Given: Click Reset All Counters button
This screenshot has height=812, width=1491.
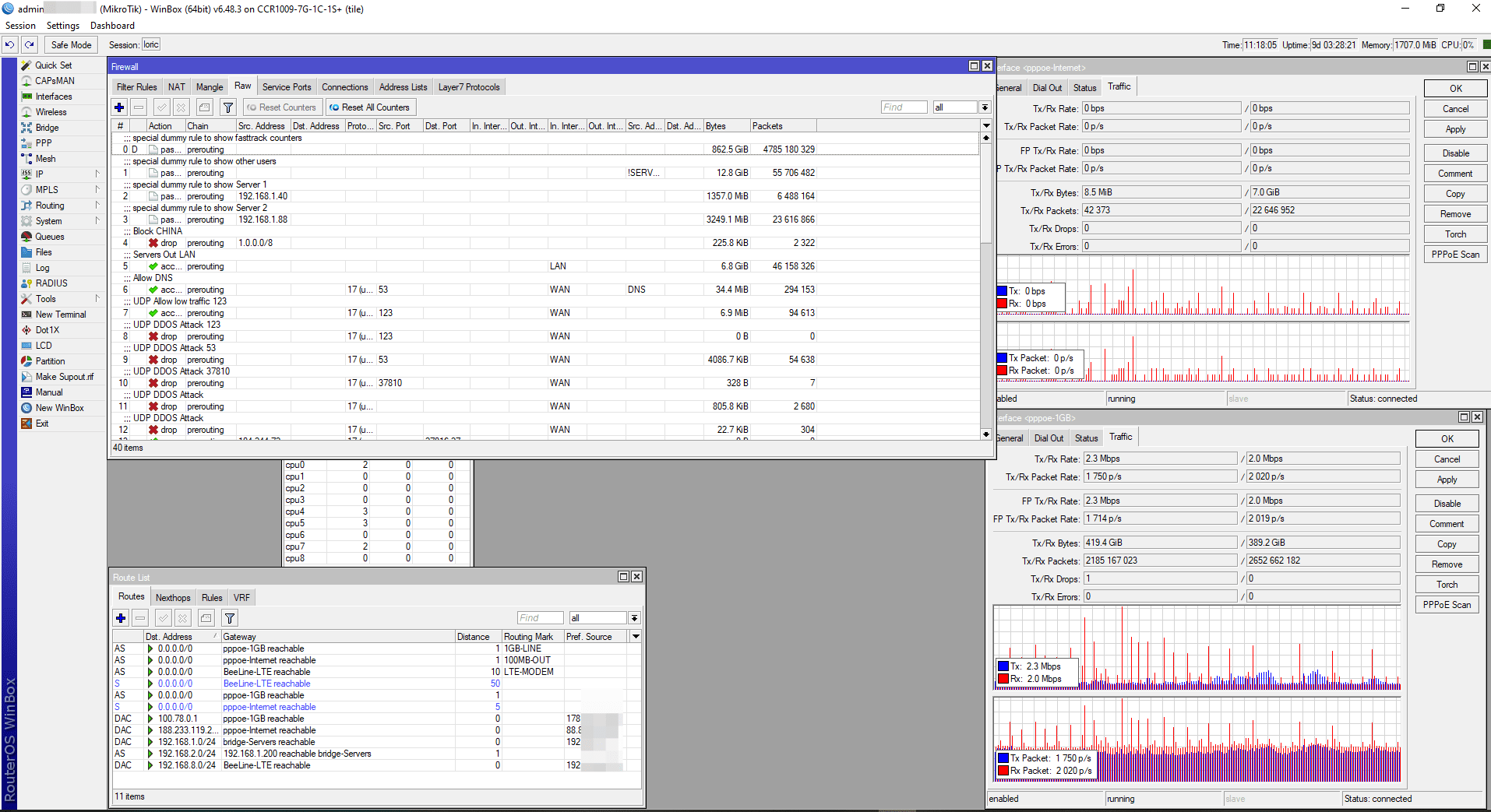Looking at the screenshot, I should point(369,107).
